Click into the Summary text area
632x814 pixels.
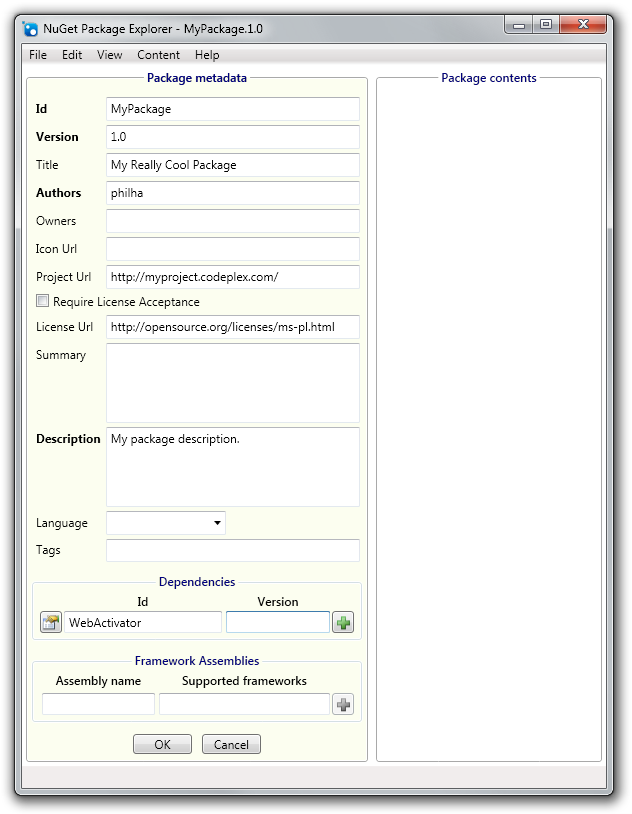[x=233, y=383]
